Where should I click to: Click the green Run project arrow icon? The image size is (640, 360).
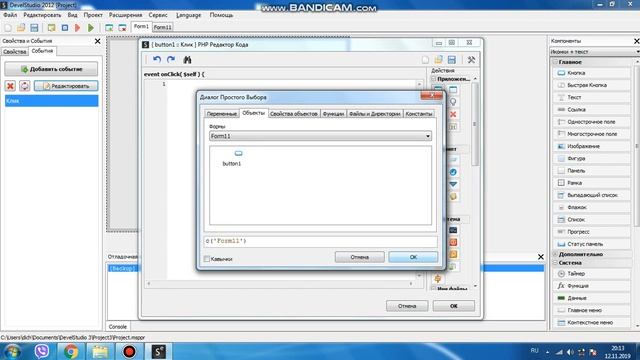[x=91, y=28]
